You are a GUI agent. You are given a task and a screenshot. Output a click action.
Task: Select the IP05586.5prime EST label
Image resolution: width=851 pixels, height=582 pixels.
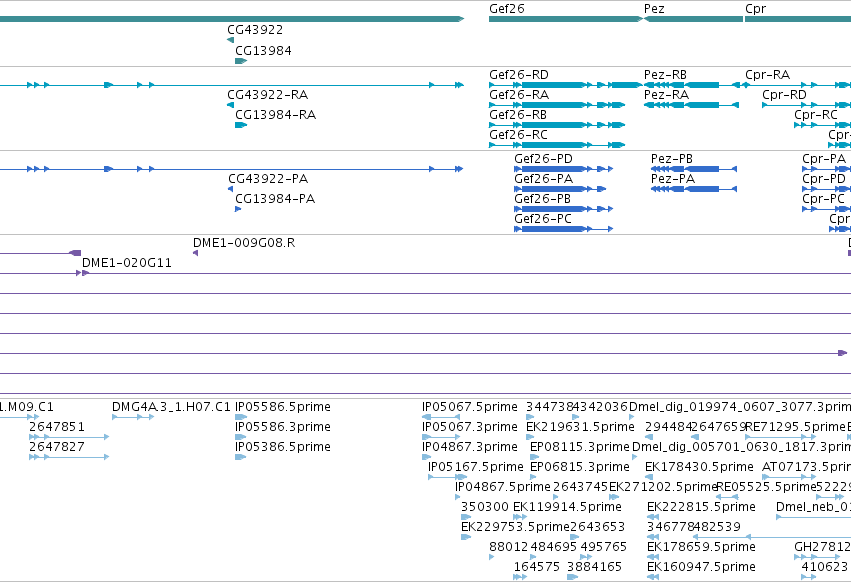pyautogui.click(x=283, y=407)
